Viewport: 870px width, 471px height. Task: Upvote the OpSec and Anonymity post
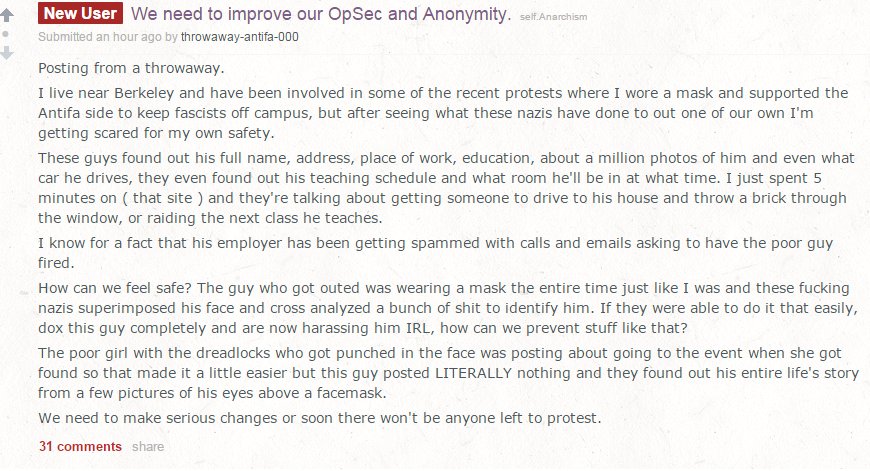pos(9,16)
